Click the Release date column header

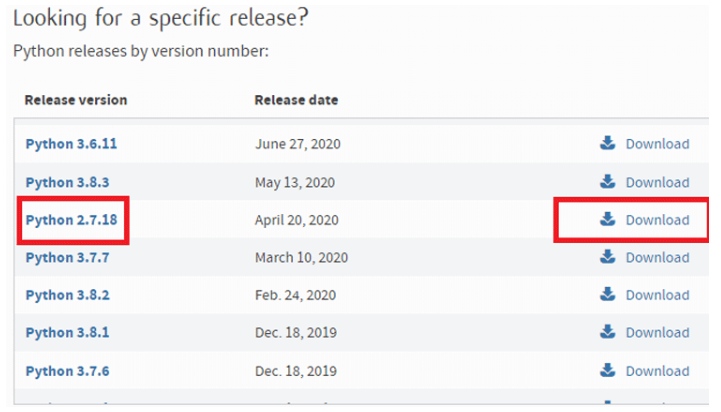(x=296, y=101)
